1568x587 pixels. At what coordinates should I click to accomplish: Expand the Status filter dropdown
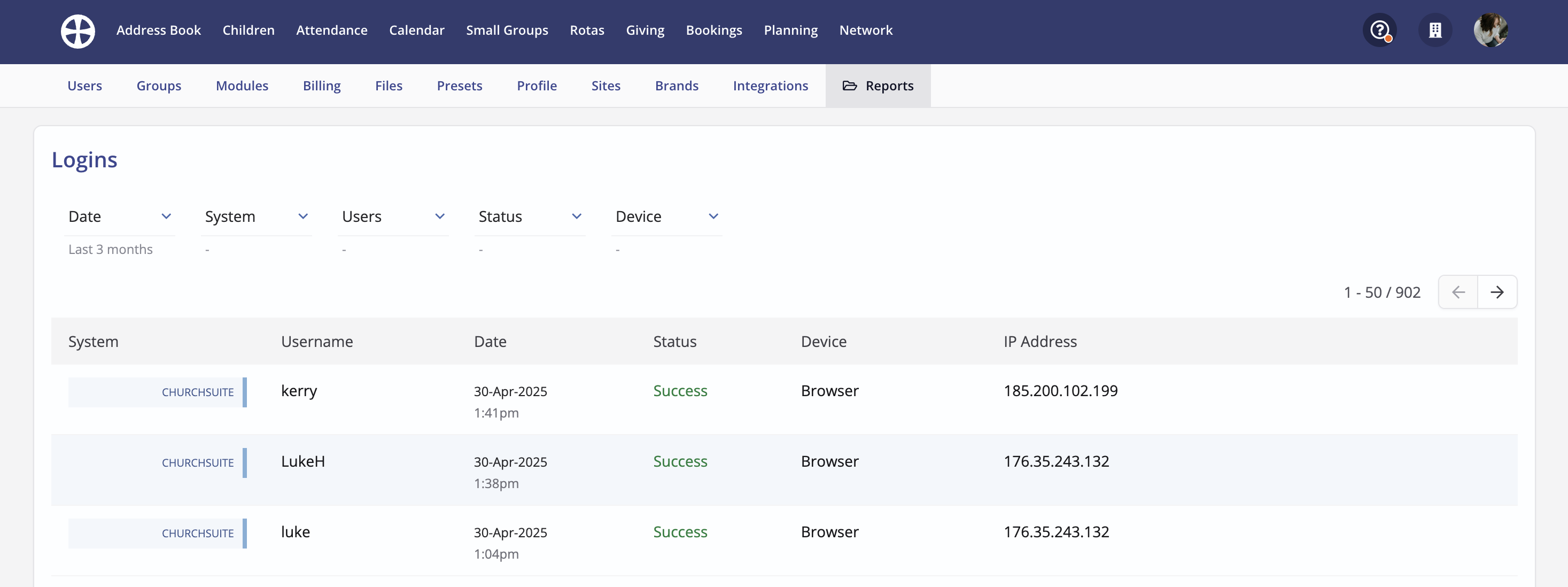click(530, 217)
